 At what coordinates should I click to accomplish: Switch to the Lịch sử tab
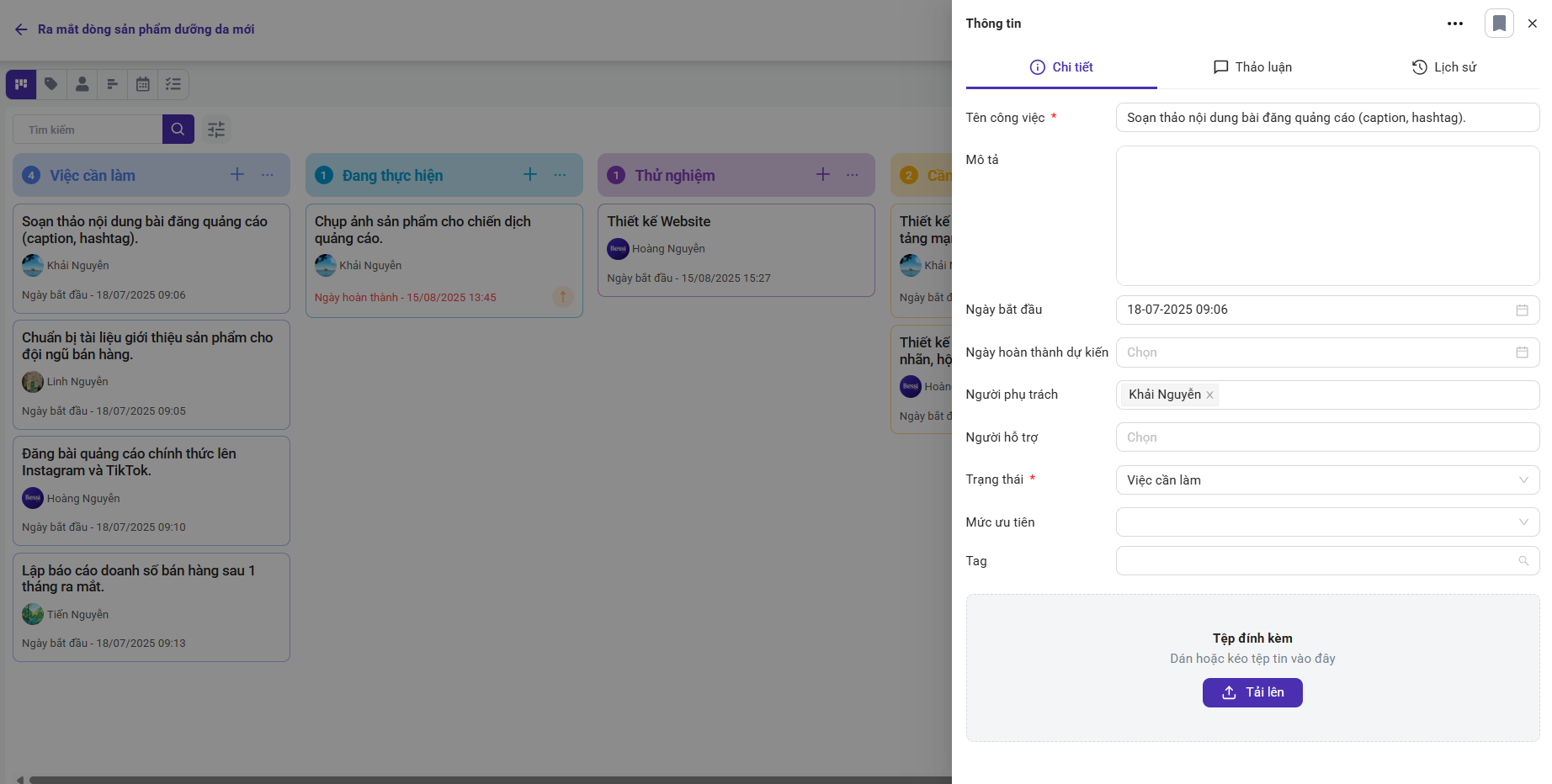(1444, 67)
